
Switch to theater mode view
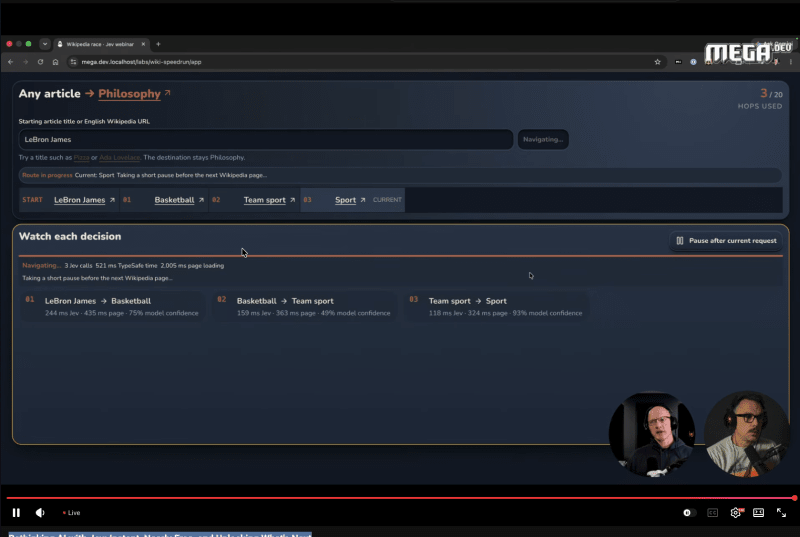click(x=758, y=513)
